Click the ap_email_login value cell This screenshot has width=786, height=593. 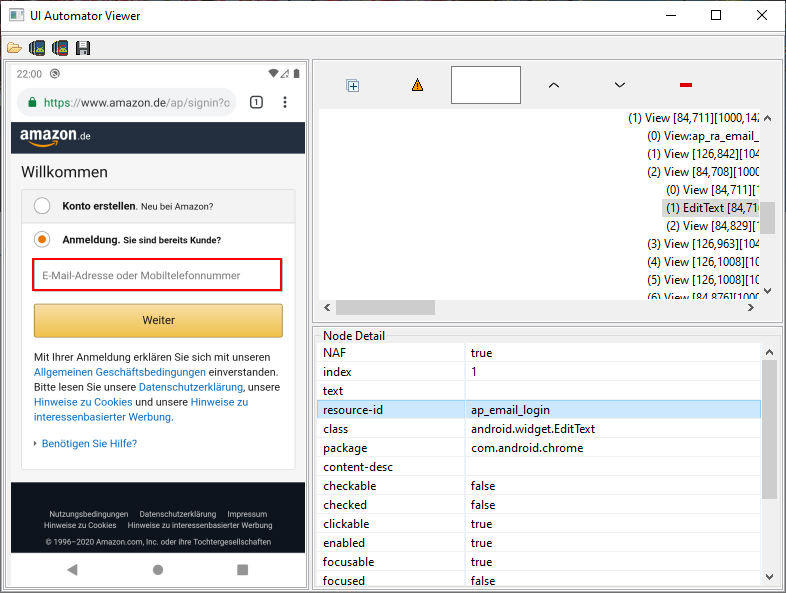tap(613, 410)
